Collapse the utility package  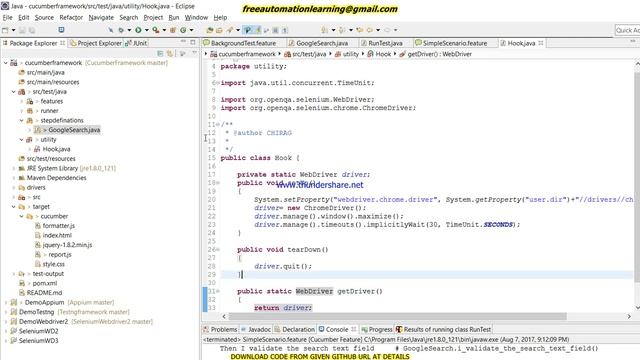[x=22, y=140]
